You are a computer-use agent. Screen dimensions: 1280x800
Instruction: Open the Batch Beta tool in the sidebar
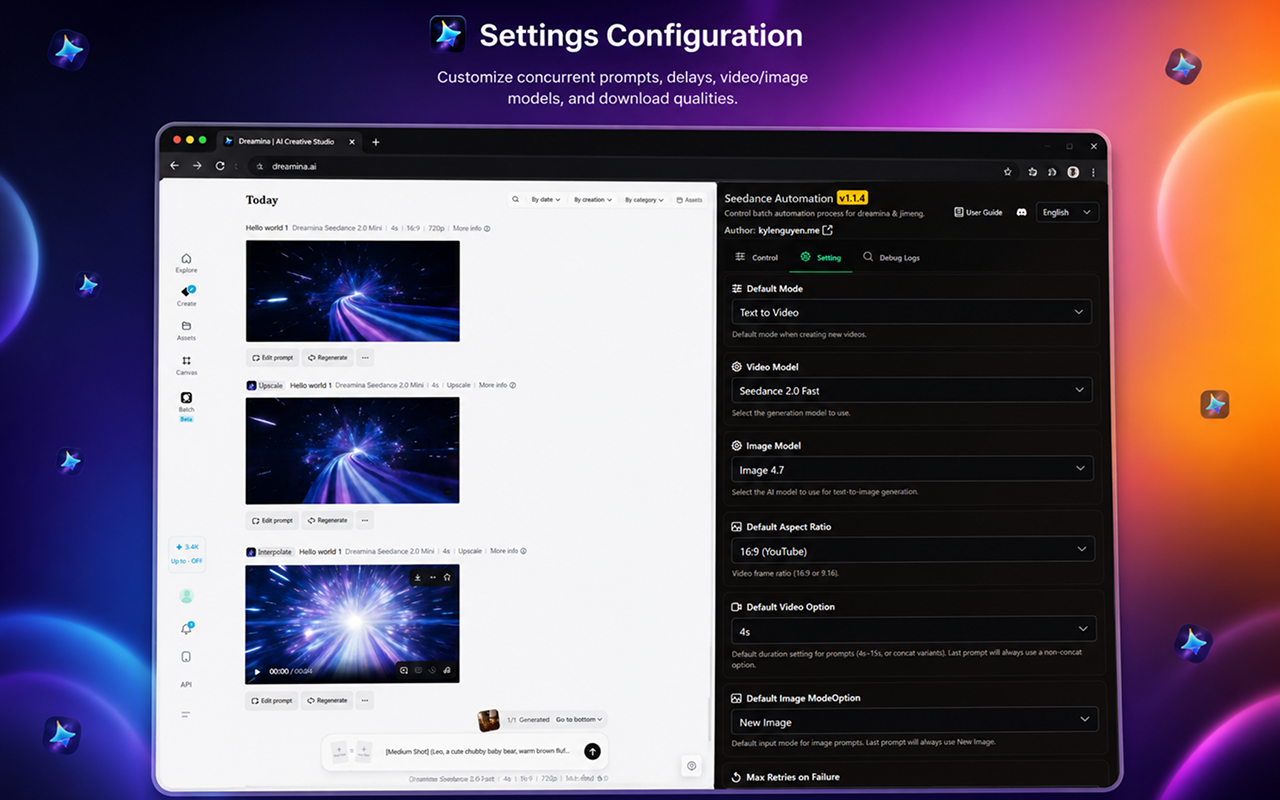tap(186, 405)
